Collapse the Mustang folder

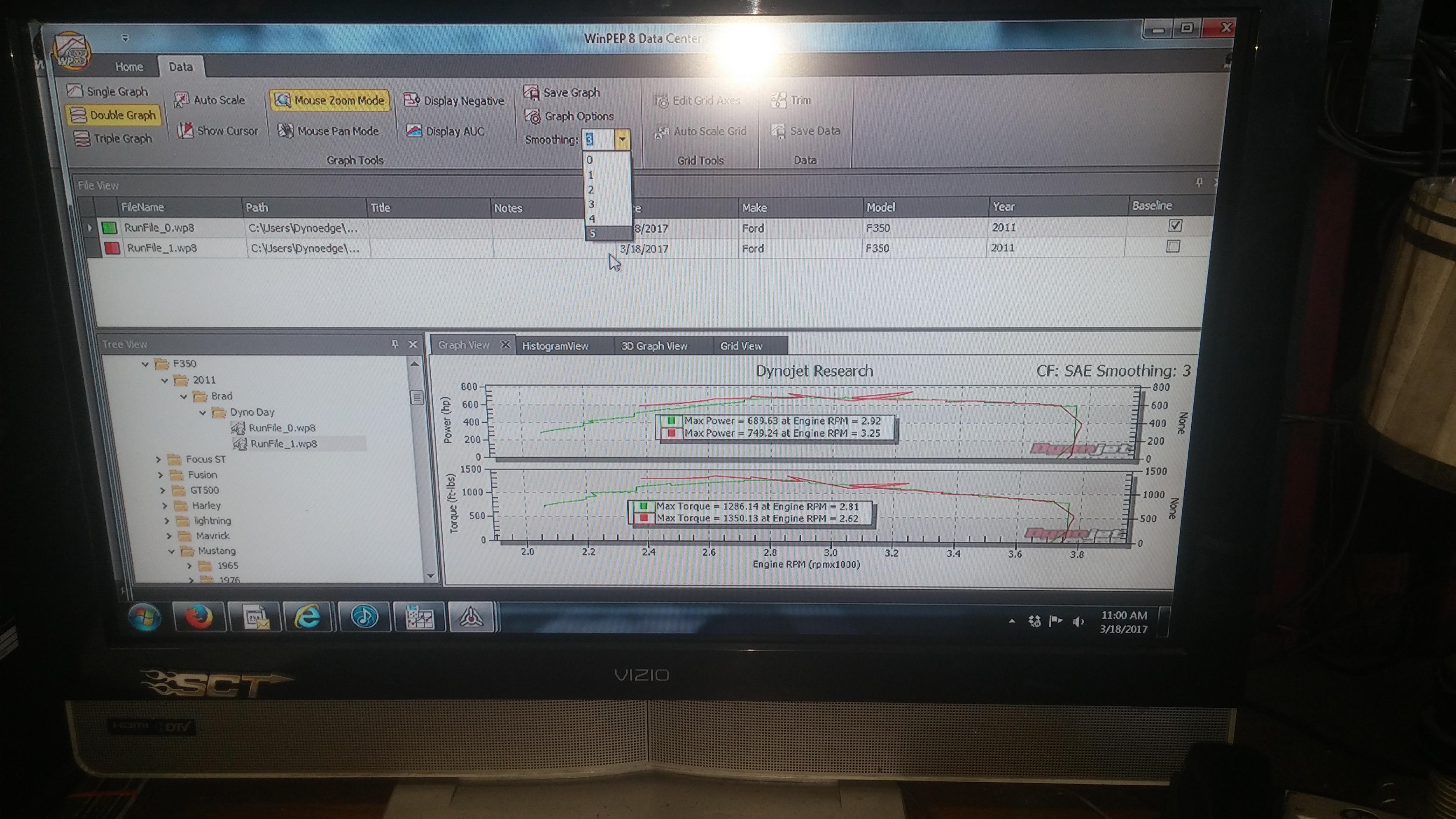171,551
